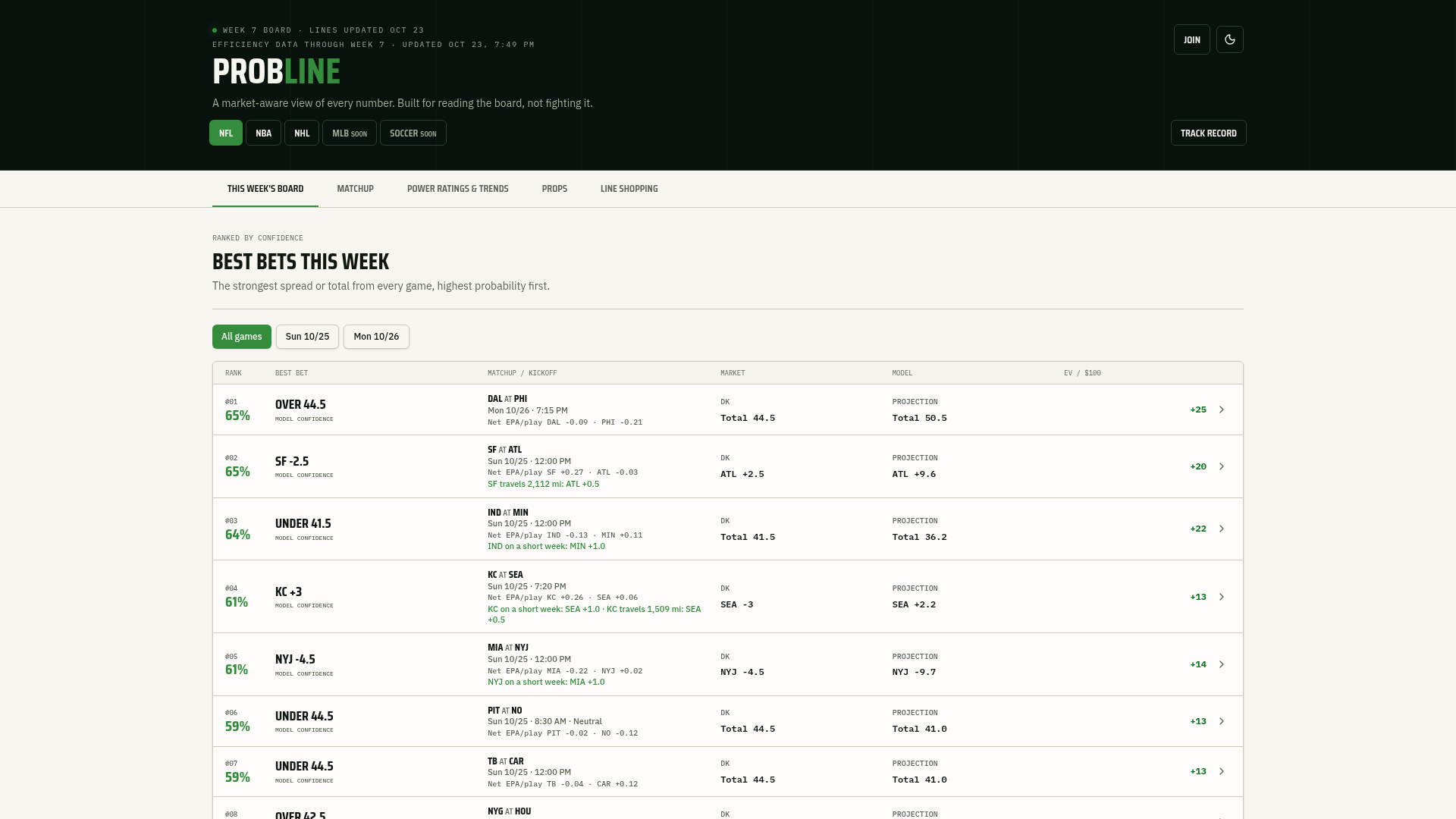Viewport: 1456px width, 819px height.
Task: Click the NYJ -9.7 projection value
Action: click(x=914, y=672)
